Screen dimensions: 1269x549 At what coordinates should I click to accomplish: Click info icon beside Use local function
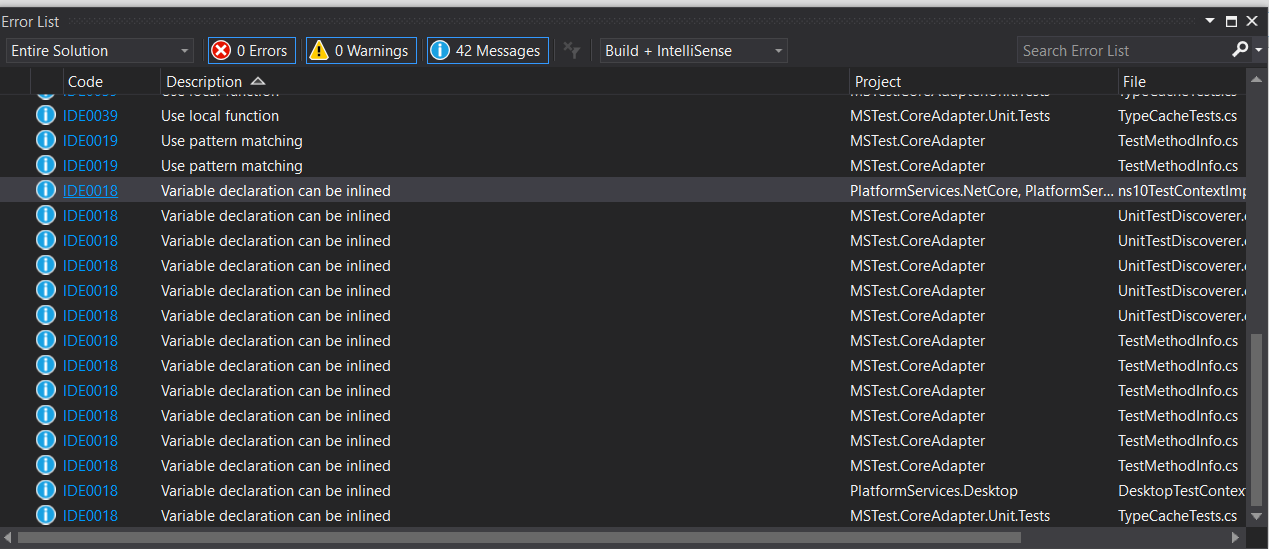[x=45, y=116]
